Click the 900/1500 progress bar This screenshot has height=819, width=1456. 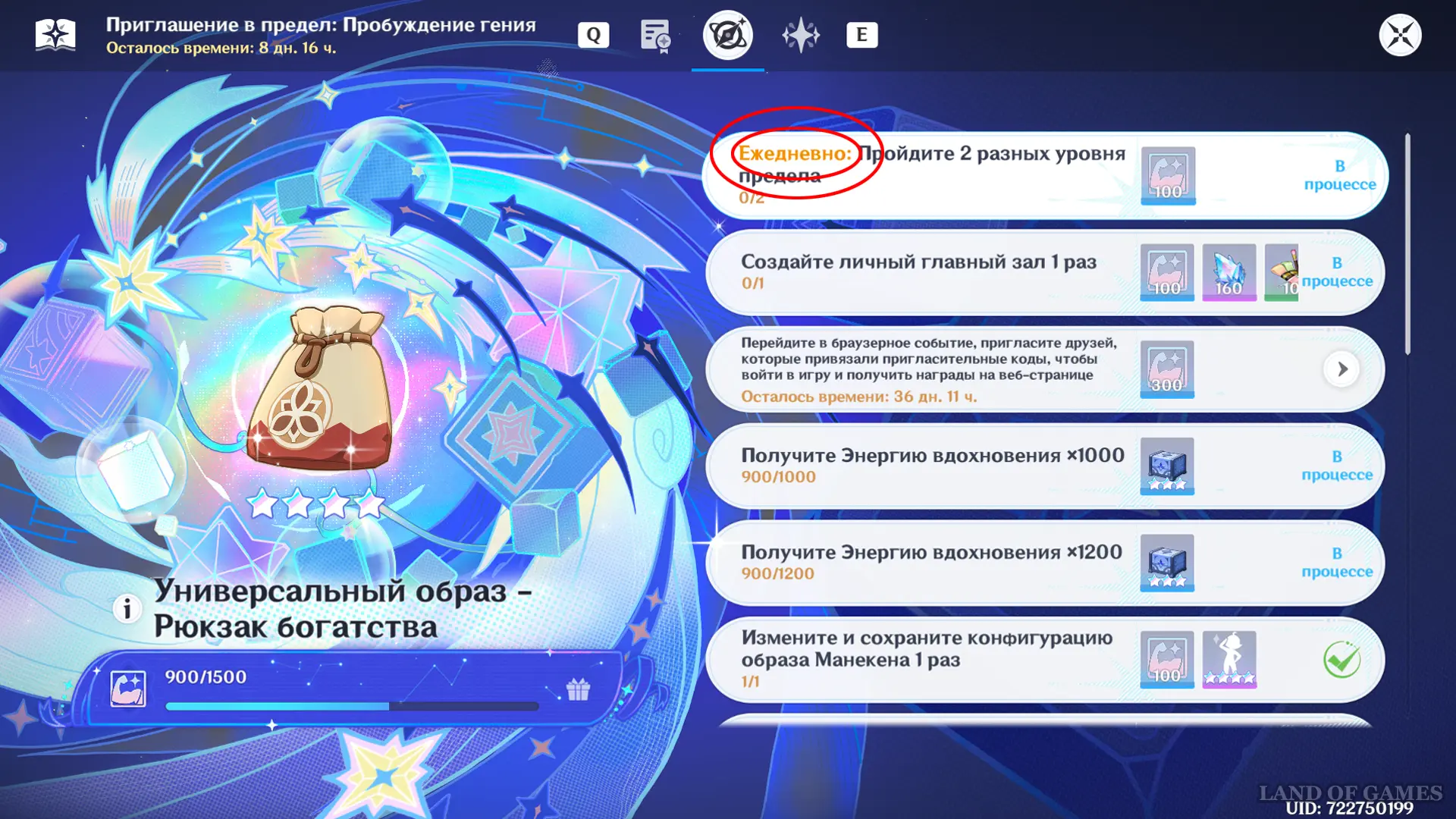tap(352, 706)
